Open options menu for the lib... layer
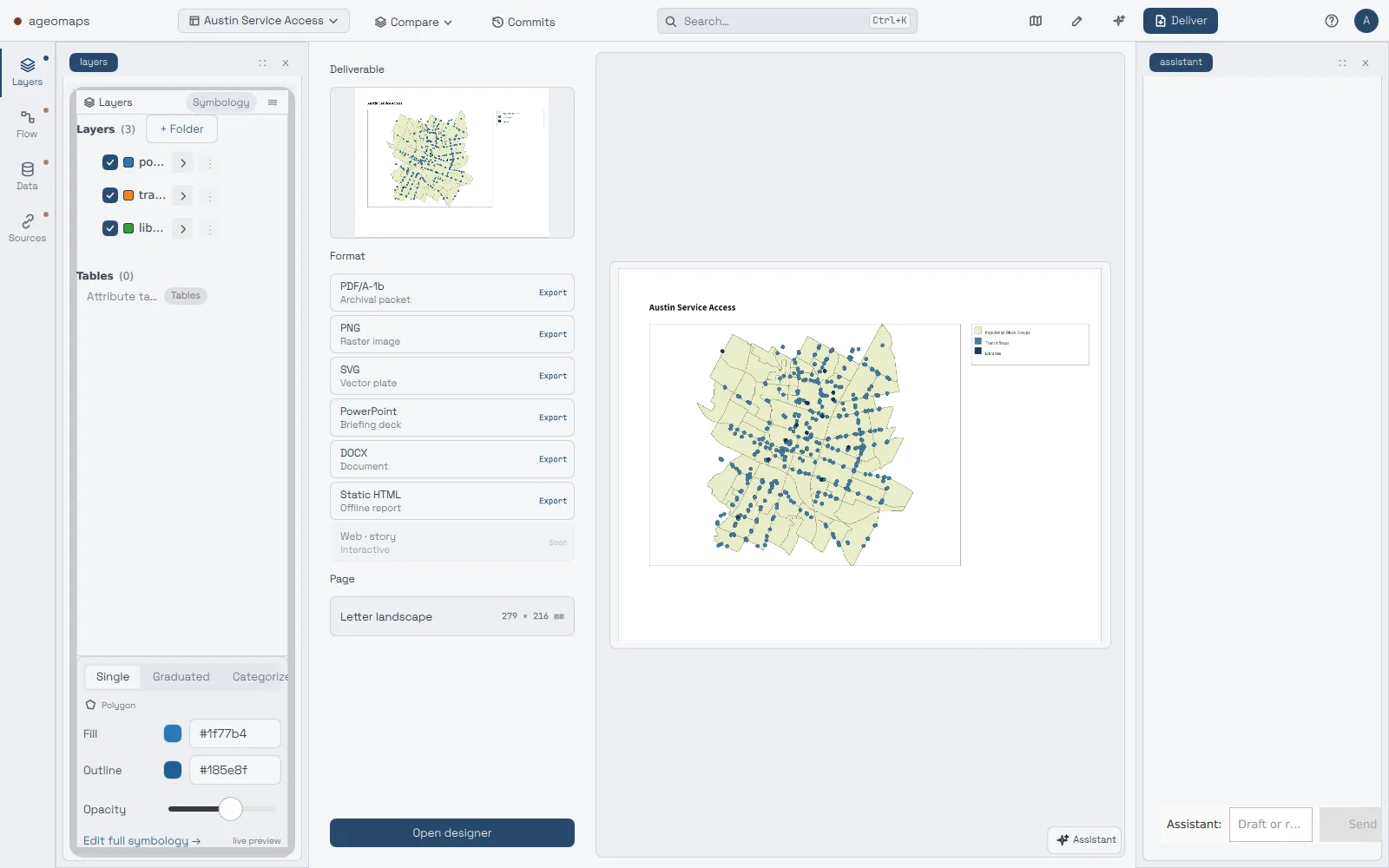This screenshot has height=868, width=1389. pos(209,229)
